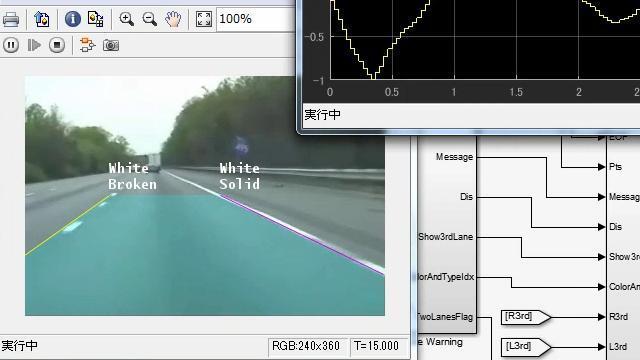
Task: Select the zoom out magnifier
Action: point(149,19)
